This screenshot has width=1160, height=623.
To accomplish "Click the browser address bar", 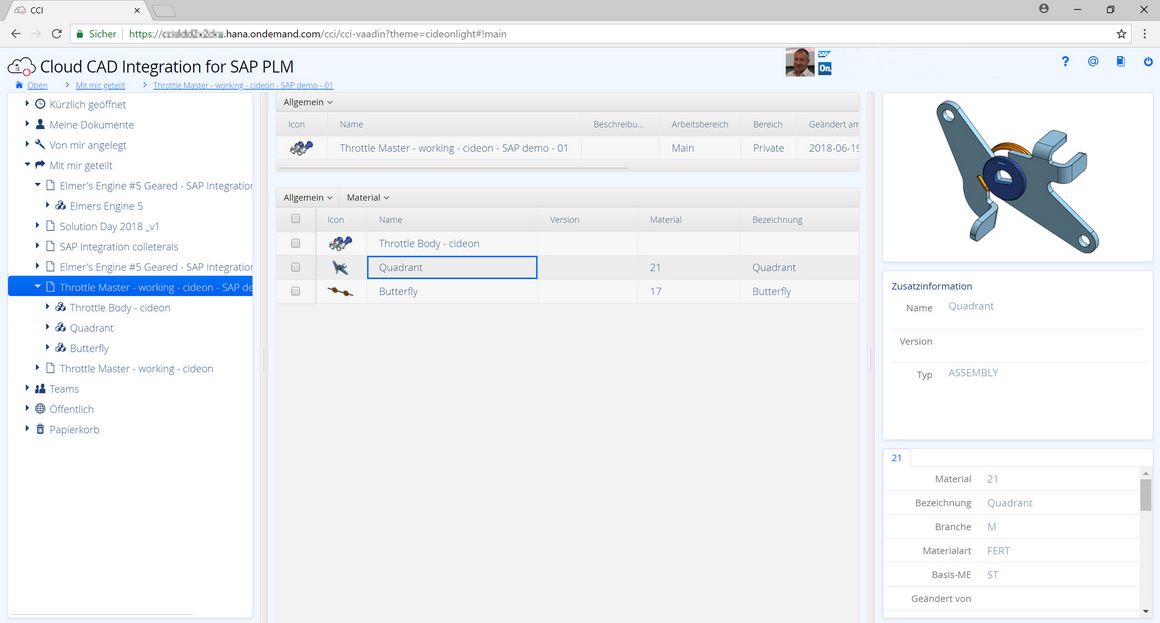I will [592, 33].
